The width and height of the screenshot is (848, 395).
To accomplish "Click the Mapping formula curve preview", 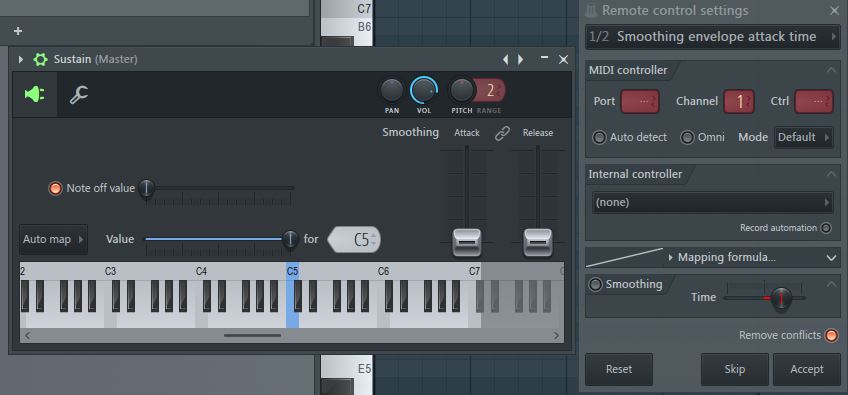I will pos(625,258).
